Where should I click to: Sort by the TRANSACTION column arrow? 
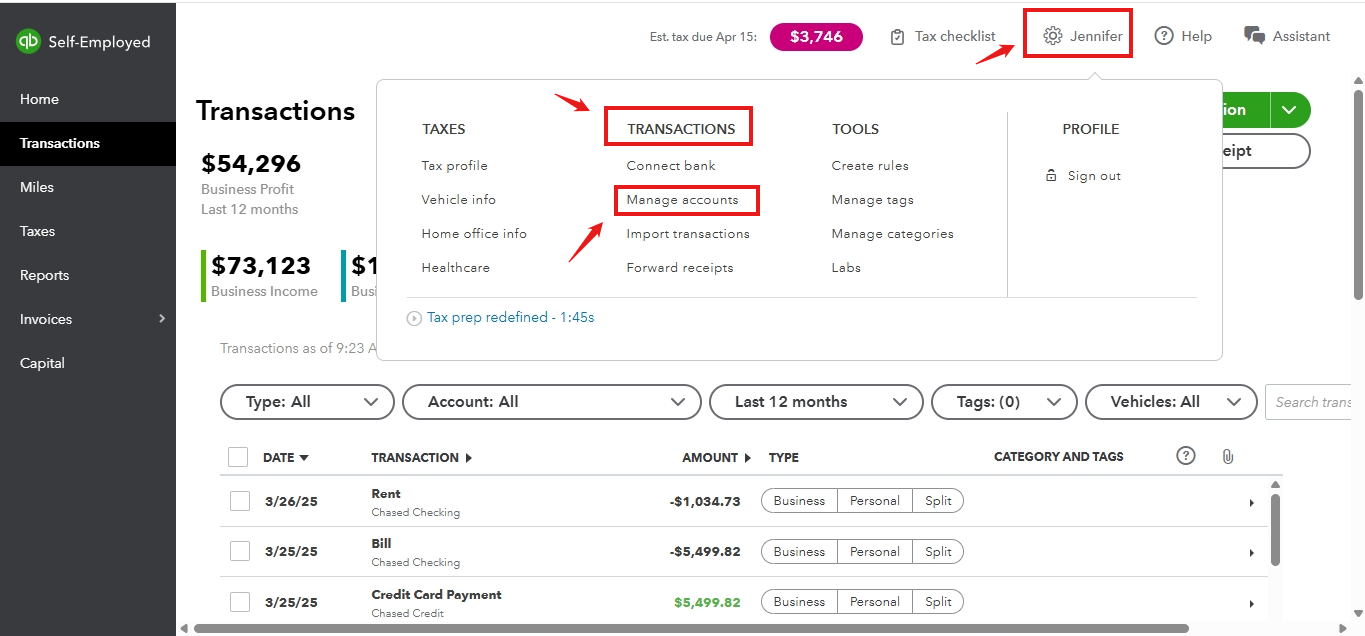468,458
